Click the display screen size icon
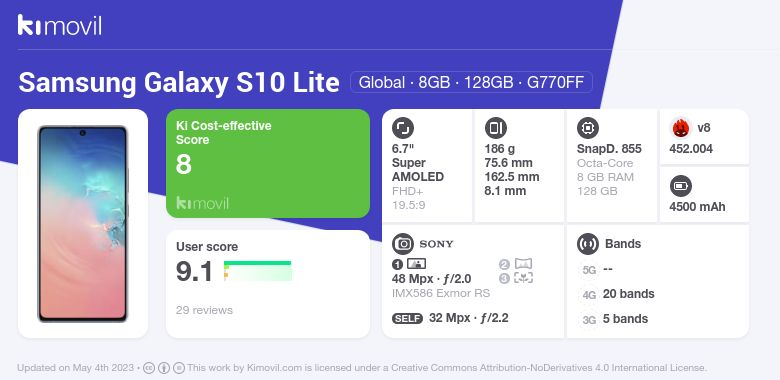This screenshot has height=380, width=780. click(403, 128)
